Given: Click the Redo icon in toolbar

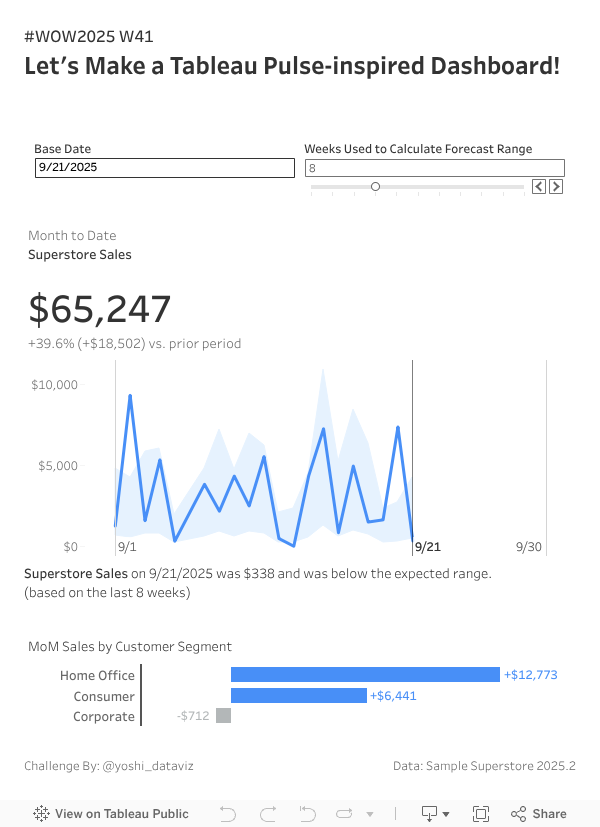Looking at the screenshot, I should click(x=267, y=814).
